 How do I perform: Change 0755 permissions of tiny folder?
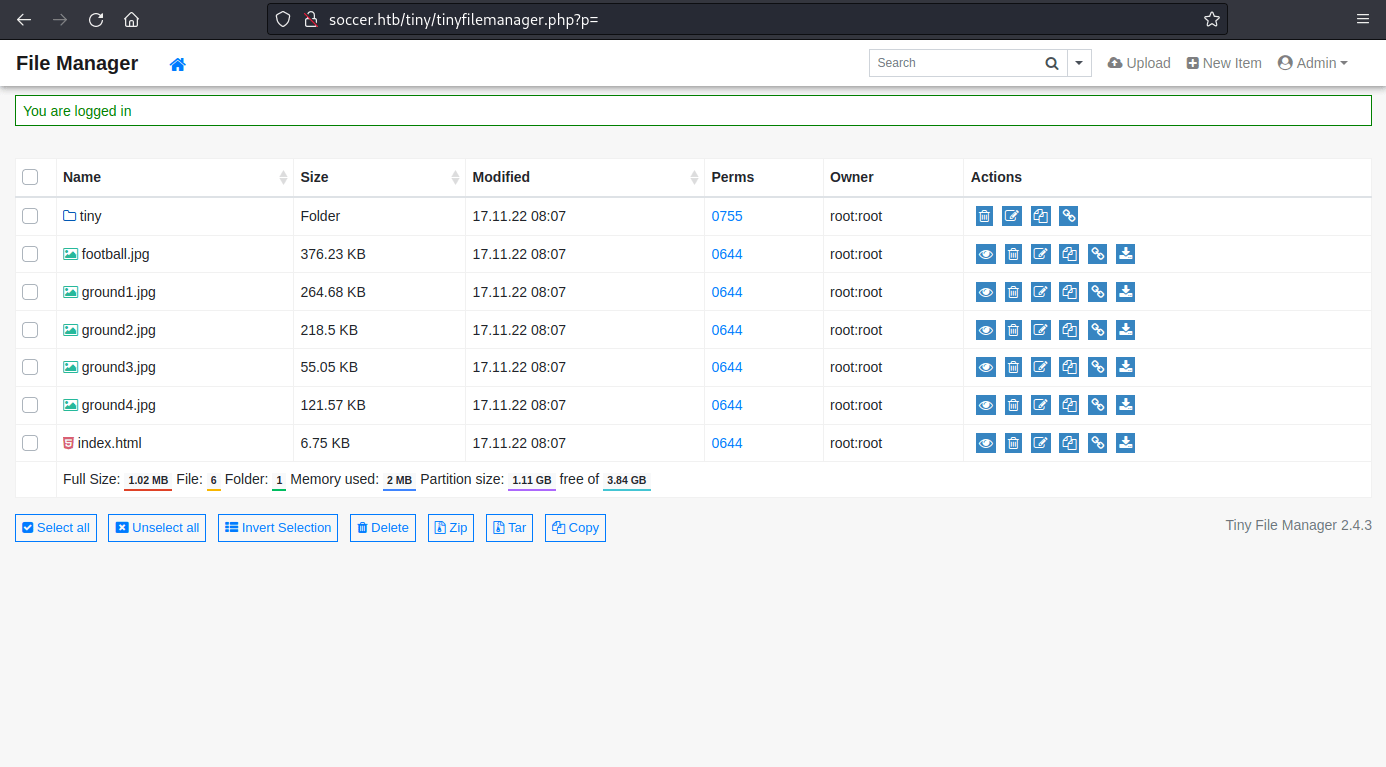(727, 216)
